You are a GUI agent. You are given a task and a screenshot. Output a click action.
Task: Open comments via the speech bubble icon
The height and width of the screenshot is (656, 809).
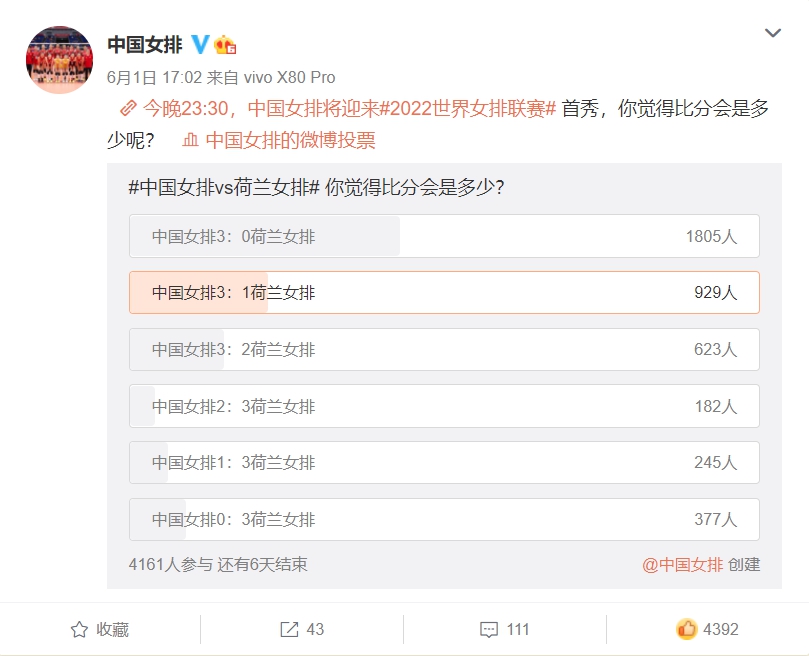[489, 629]
